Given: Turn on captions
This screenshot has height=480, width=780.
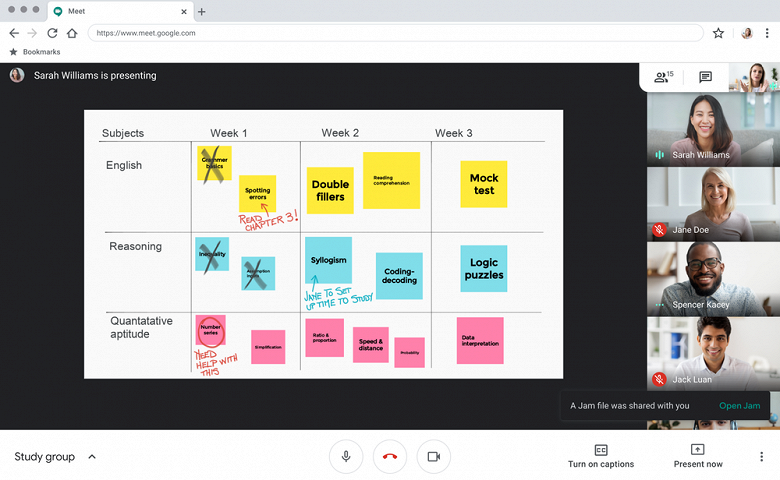Looking at the screenshot, I should (x=601, y=456).
